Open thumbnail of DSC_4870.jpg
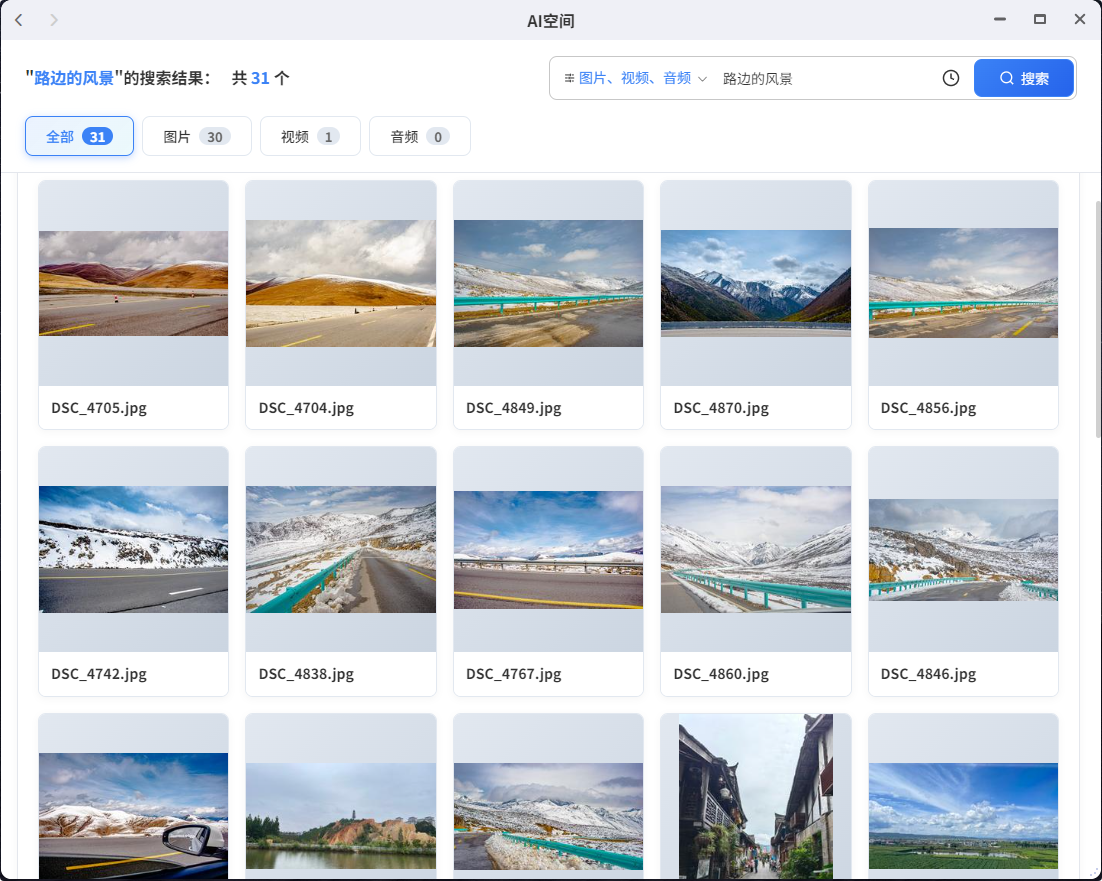The width and height of the screenshot is (1102, 881). tap(756, 283)
